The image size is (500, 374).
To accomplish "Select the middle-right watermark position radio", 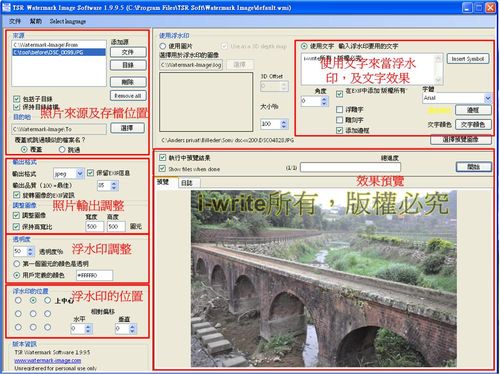I will pos(48,314).
